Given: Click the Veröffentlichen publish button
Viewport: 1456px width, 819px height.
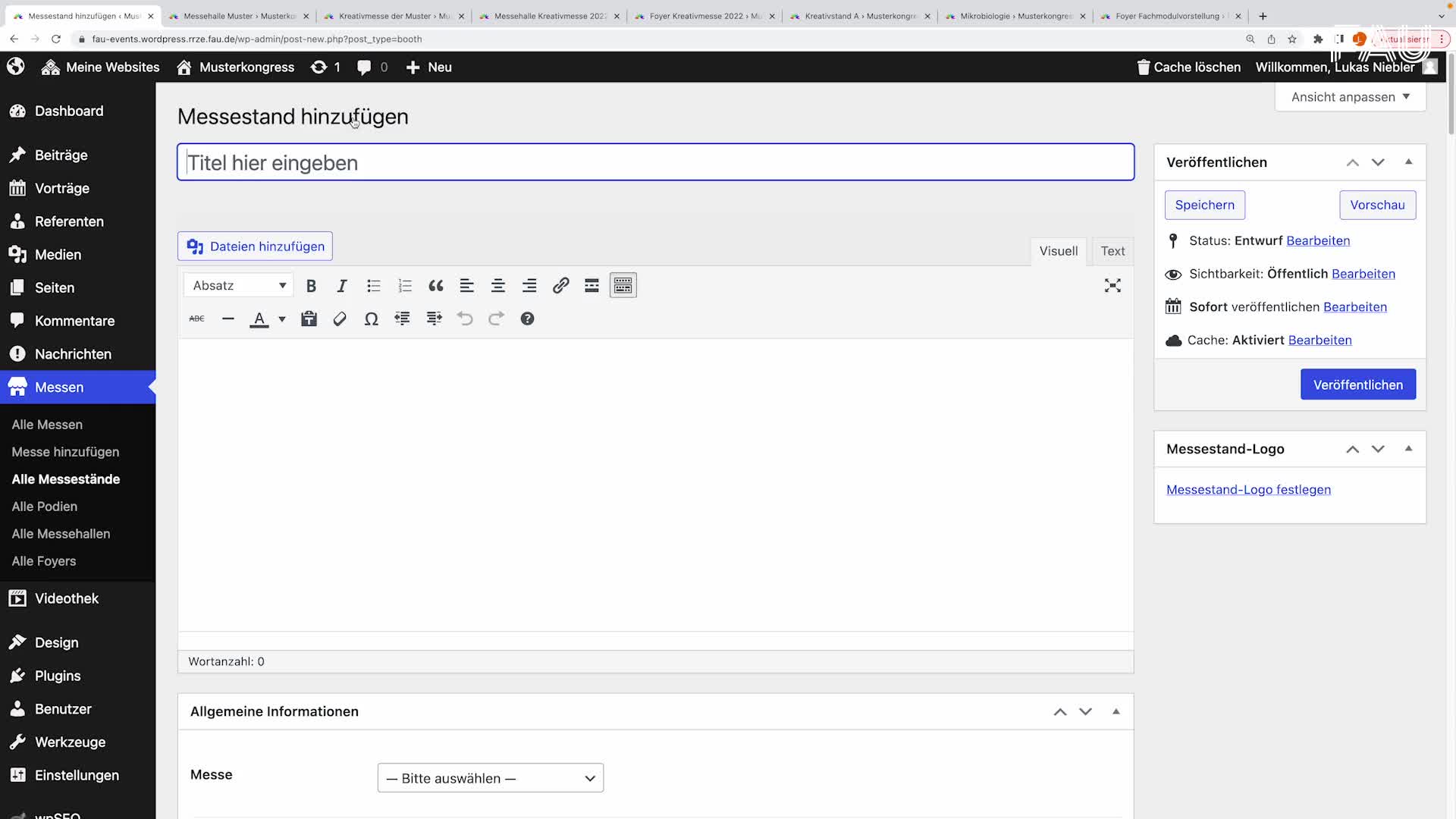Looking at the screenshot, I should 1357,384.
